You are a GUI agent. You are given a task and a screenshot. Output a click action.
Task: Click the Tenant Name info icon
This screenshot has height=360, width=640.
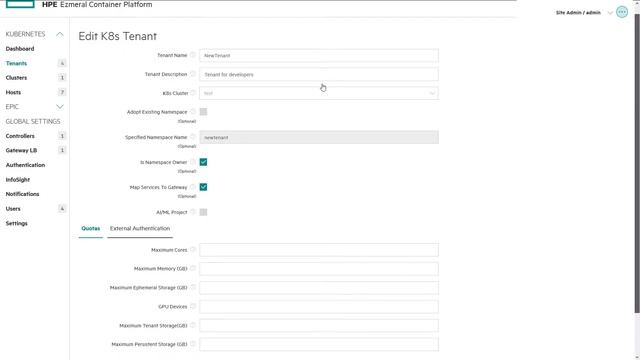click(x=193, y=55)
